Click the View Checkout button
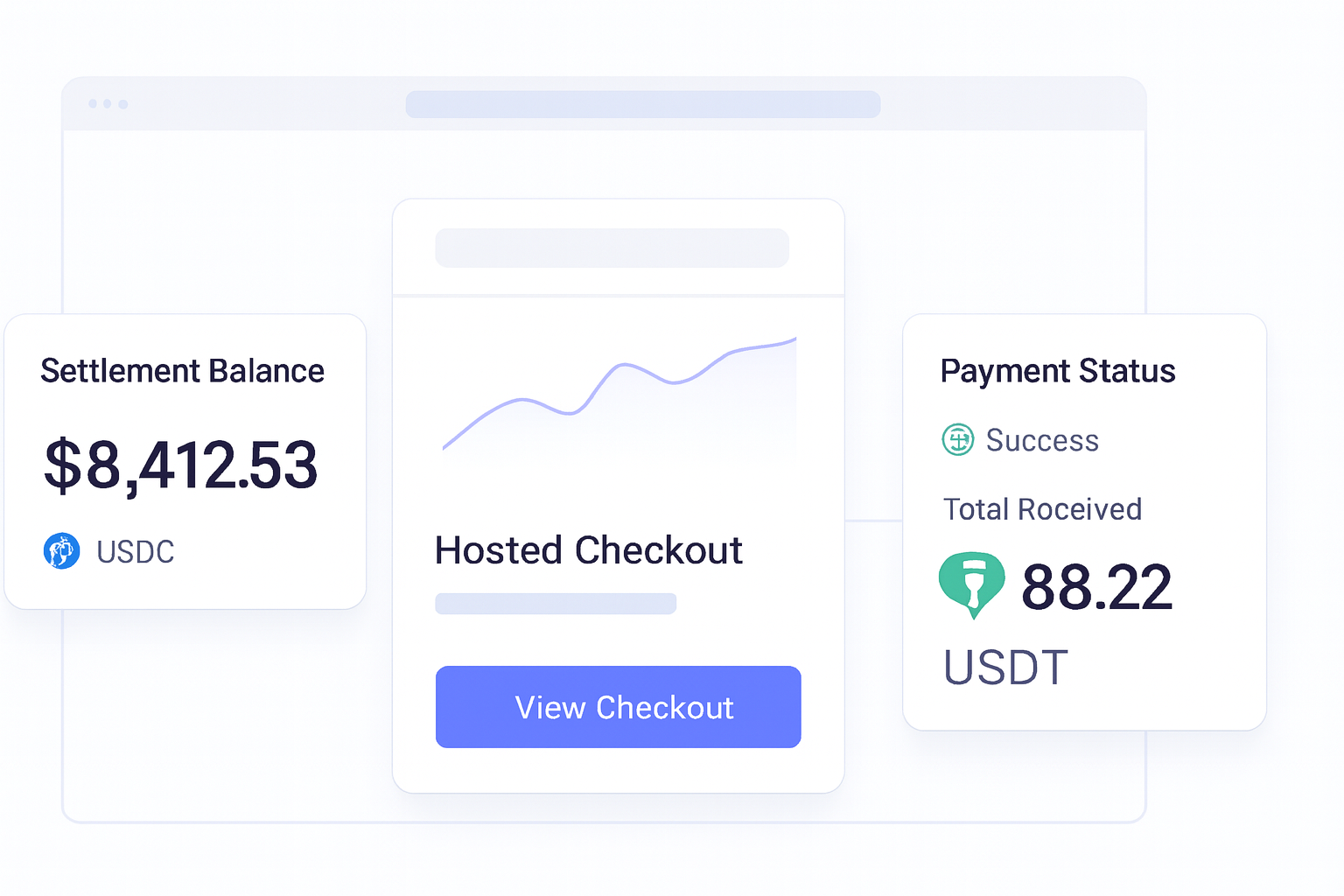 pyautogui.click(x=618, y=707)
